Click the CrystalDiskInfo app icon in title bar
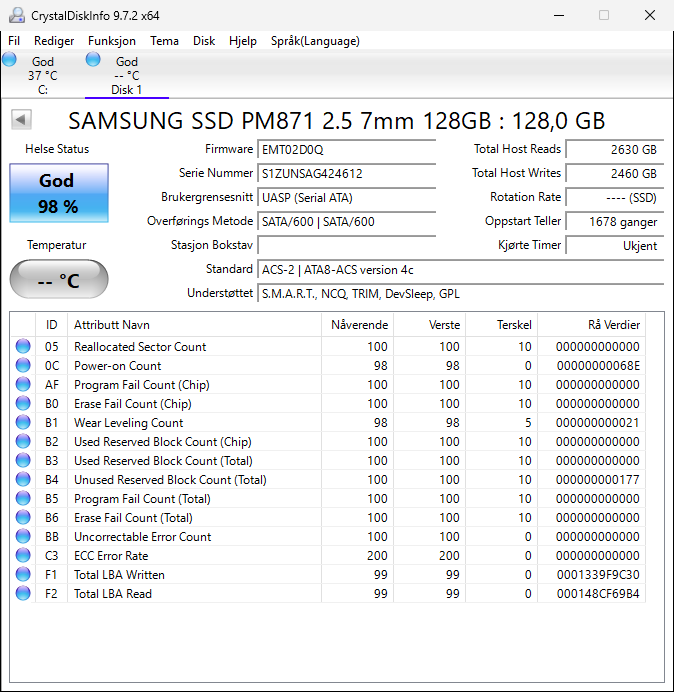This screenshot has height=692, width=674. [17, 15]
